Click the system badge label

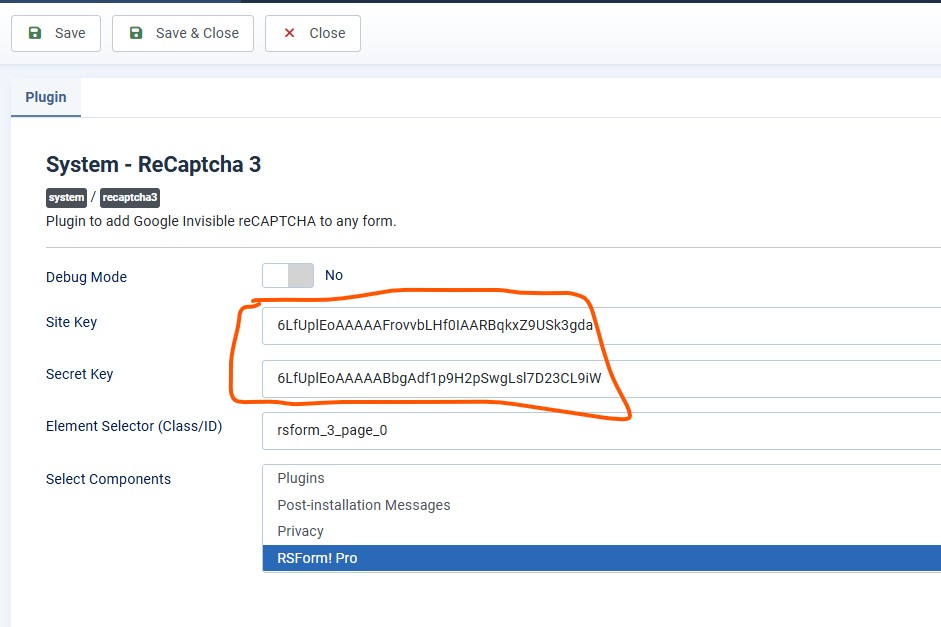point(65,197)
